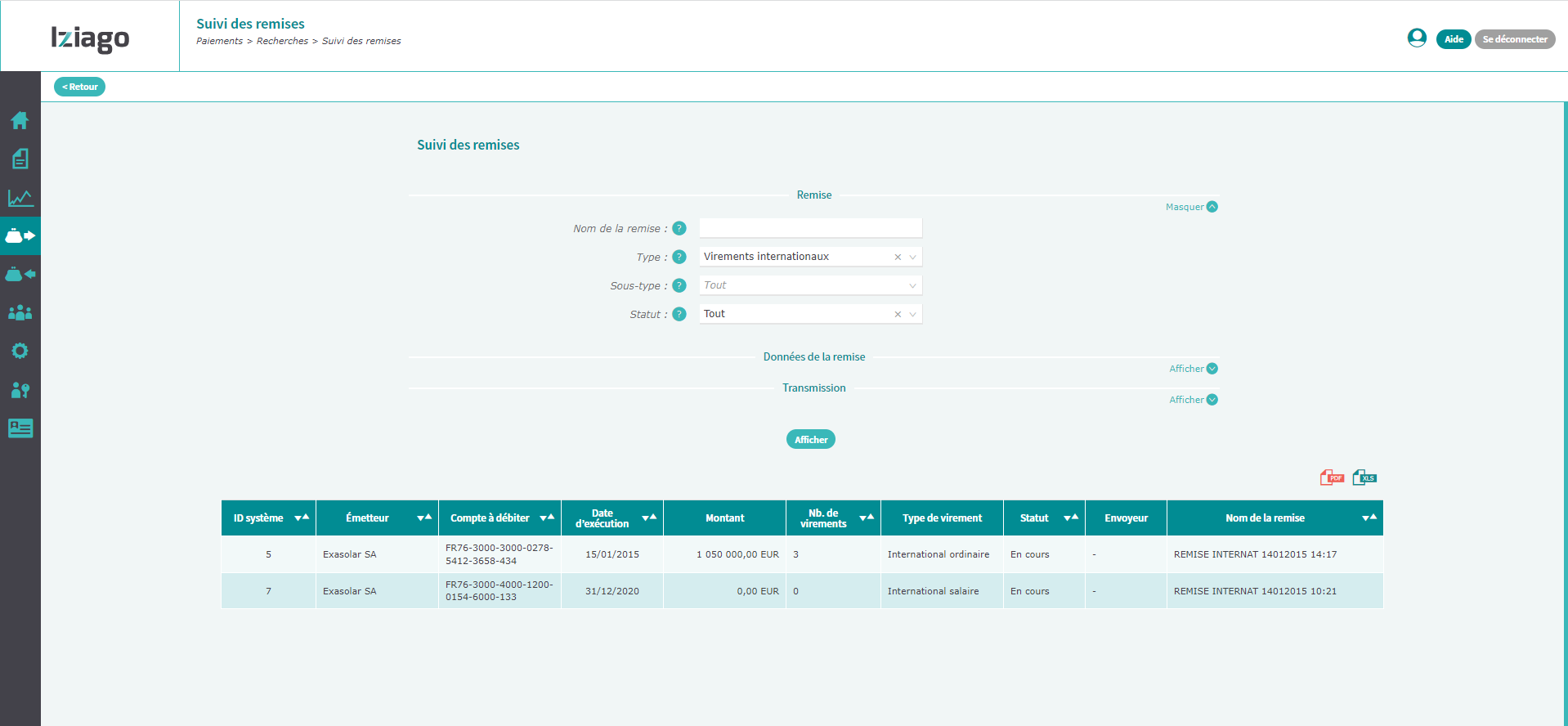Image resolution: width=1568 pixels, height=726 pixels.
Task: Click the green Afficher search button
Action: 810,439
